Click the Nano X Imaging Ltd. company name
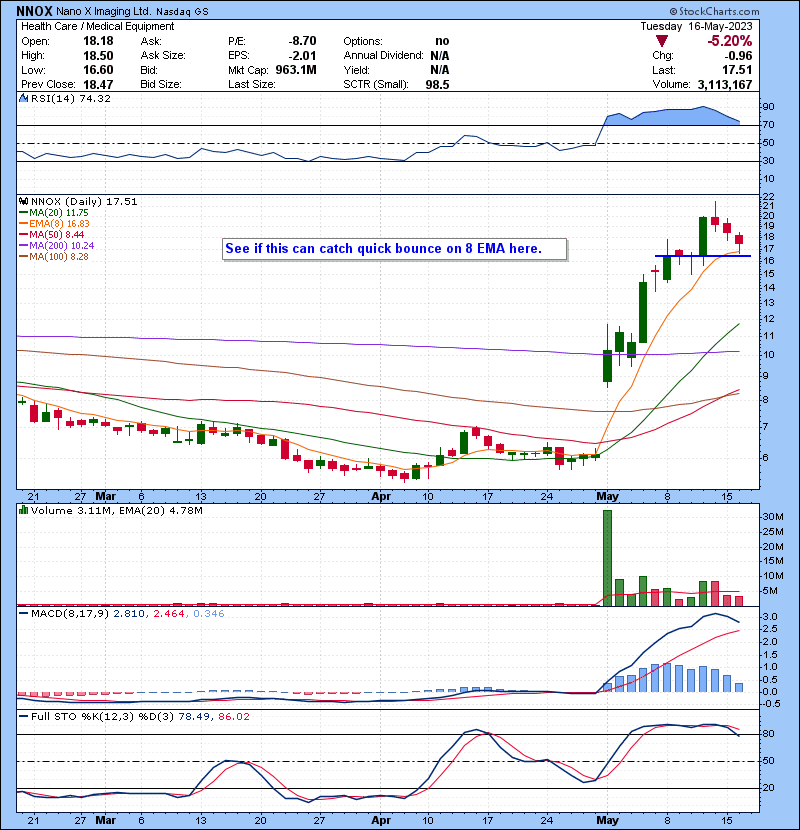The height and width of the screenshot is (830, 800). pos(104,11)
